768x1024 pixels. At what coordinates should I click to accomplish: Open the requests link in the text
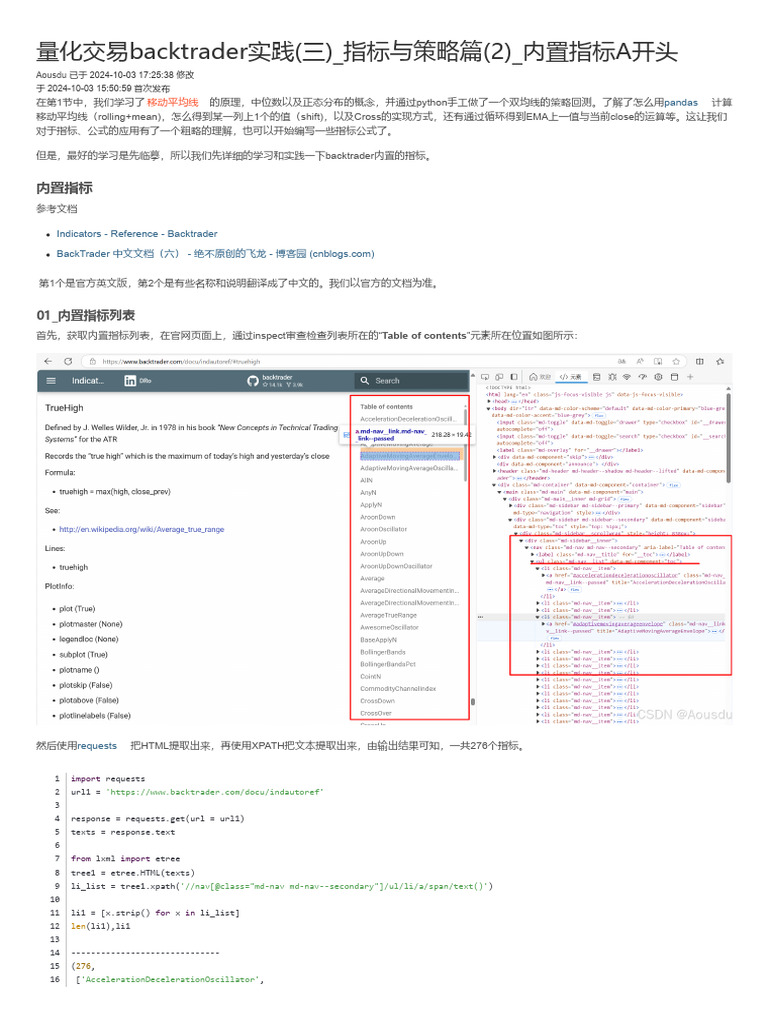pos(97,745)
